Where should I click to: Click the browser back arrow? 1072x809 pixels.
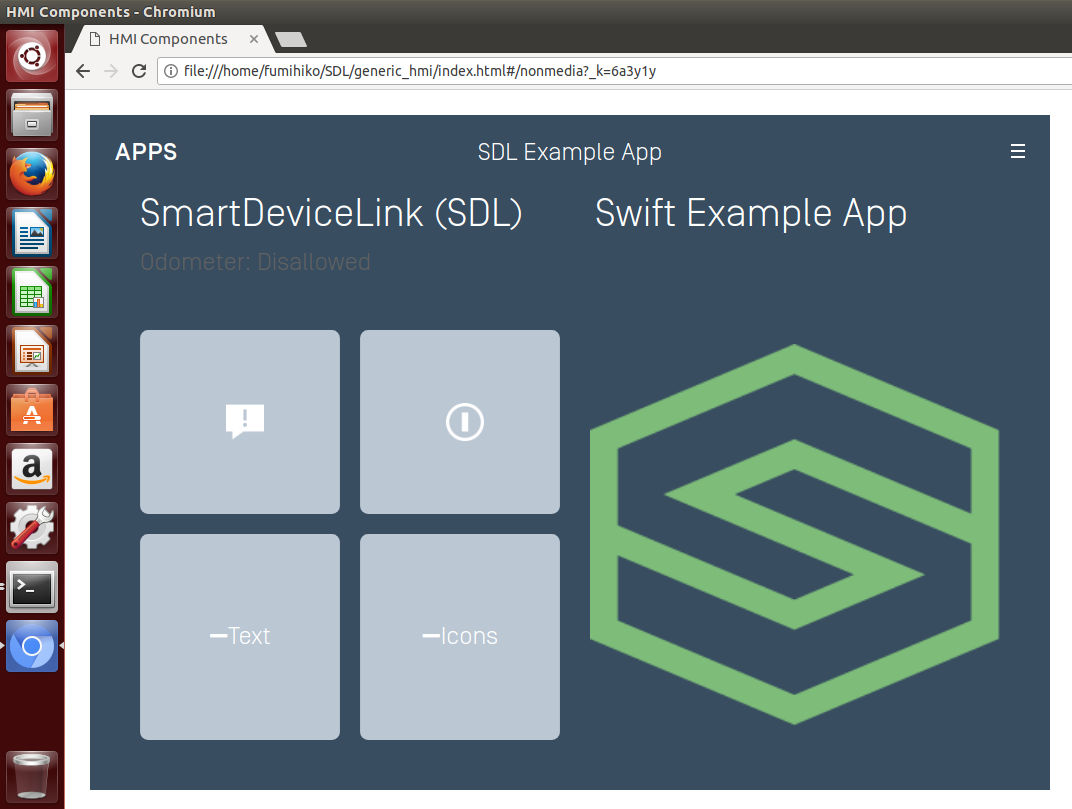(x=83, y=71)
